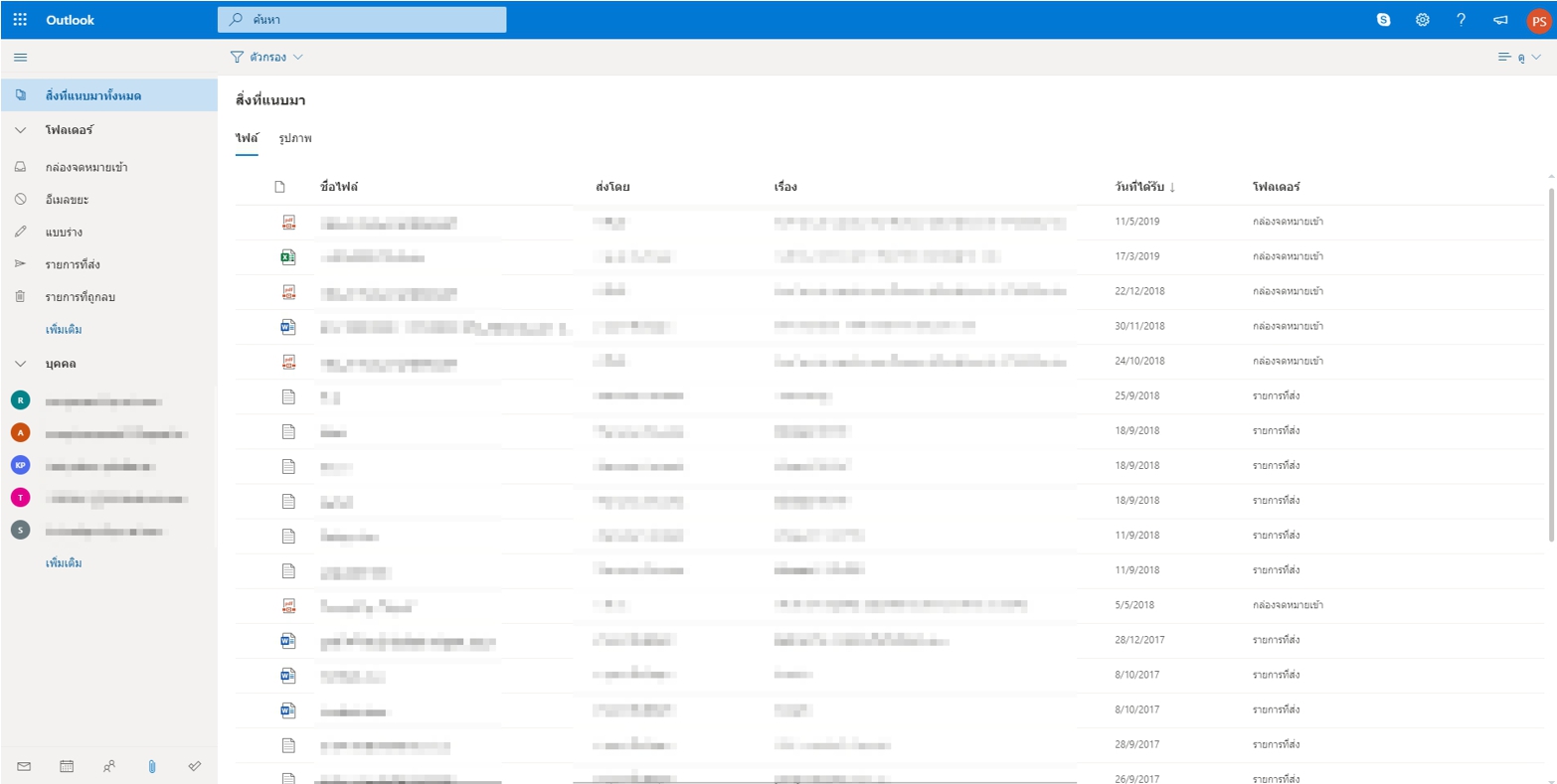Image resolution: width=1557 pixels, height=784 pixels.
Task: Open the settings gear
Action: pos(1422,20)
